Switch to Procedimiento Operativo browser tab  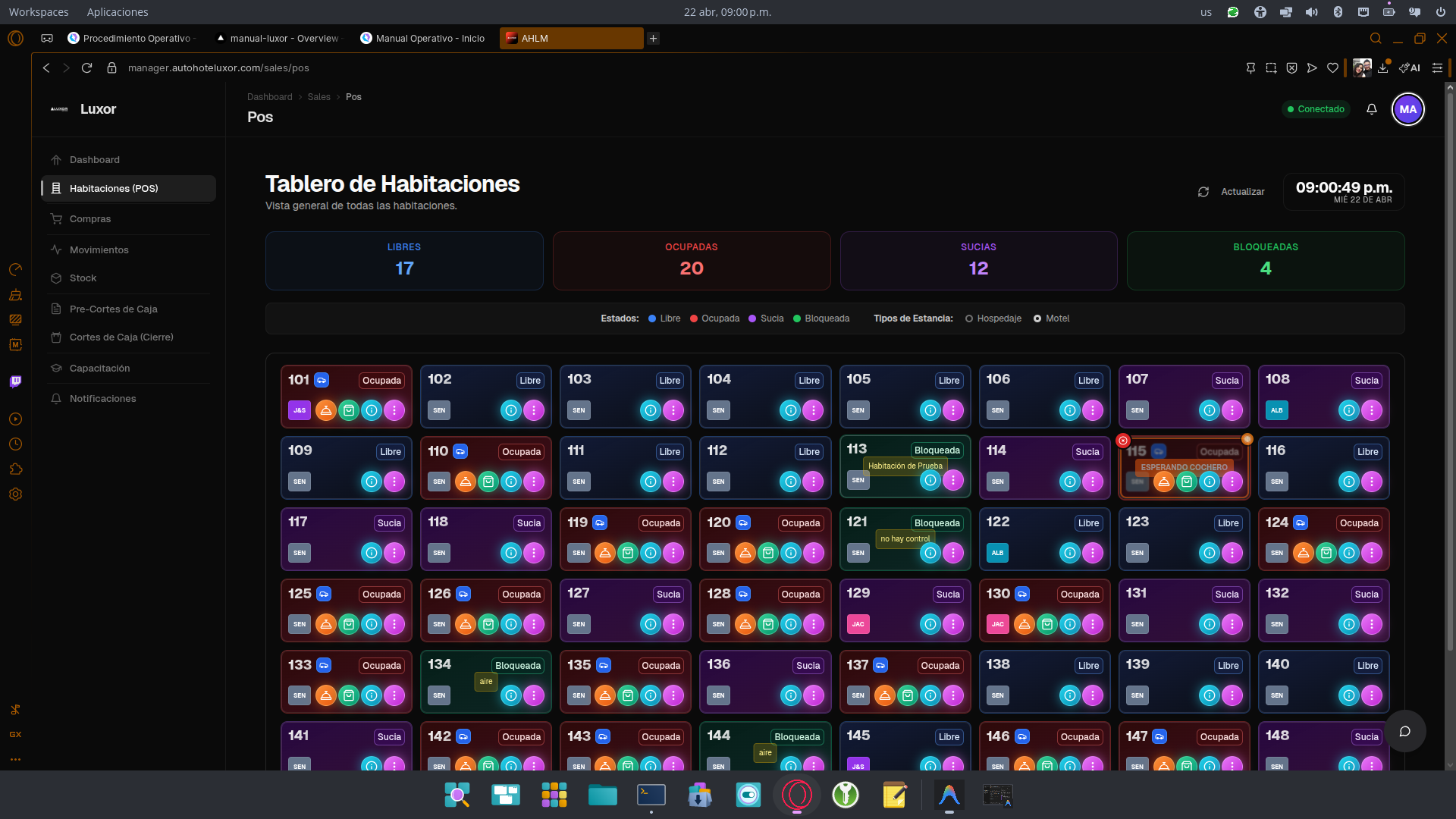coord(133,38)
